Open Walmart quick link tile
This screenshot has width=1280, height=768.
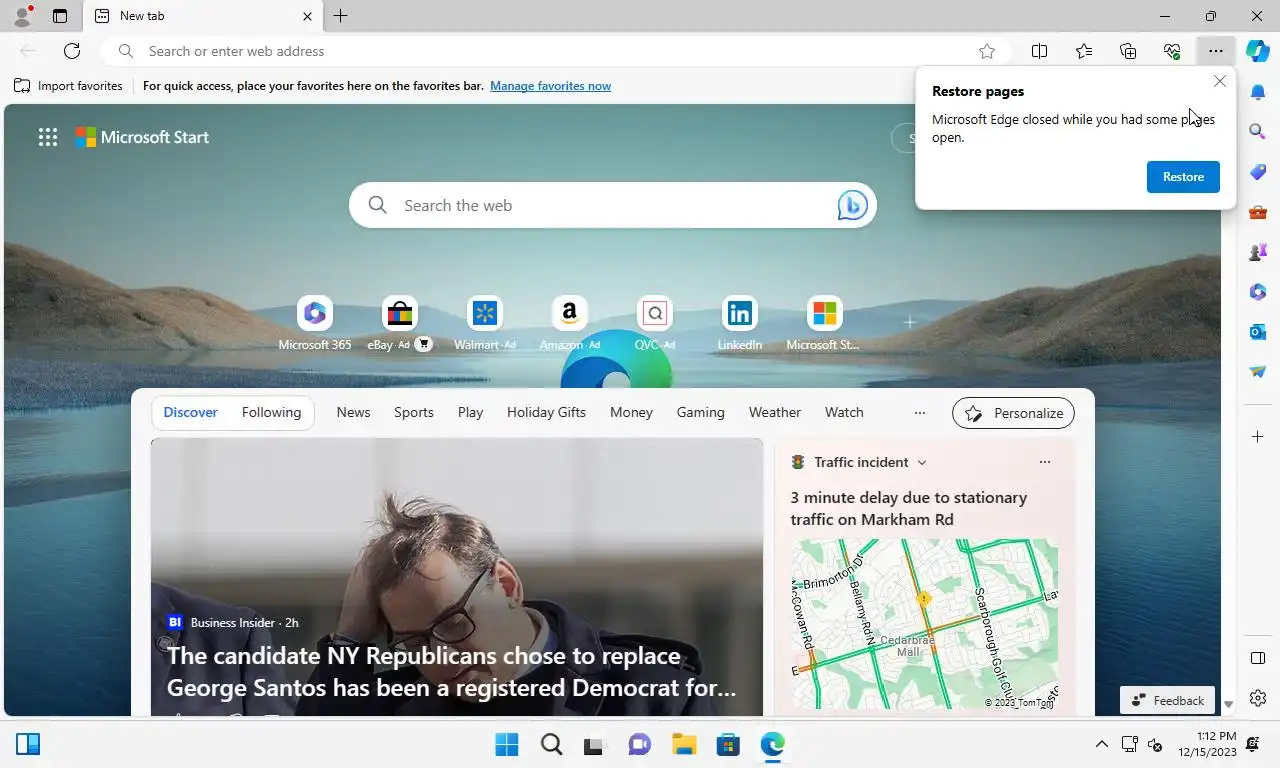(485, 323)
